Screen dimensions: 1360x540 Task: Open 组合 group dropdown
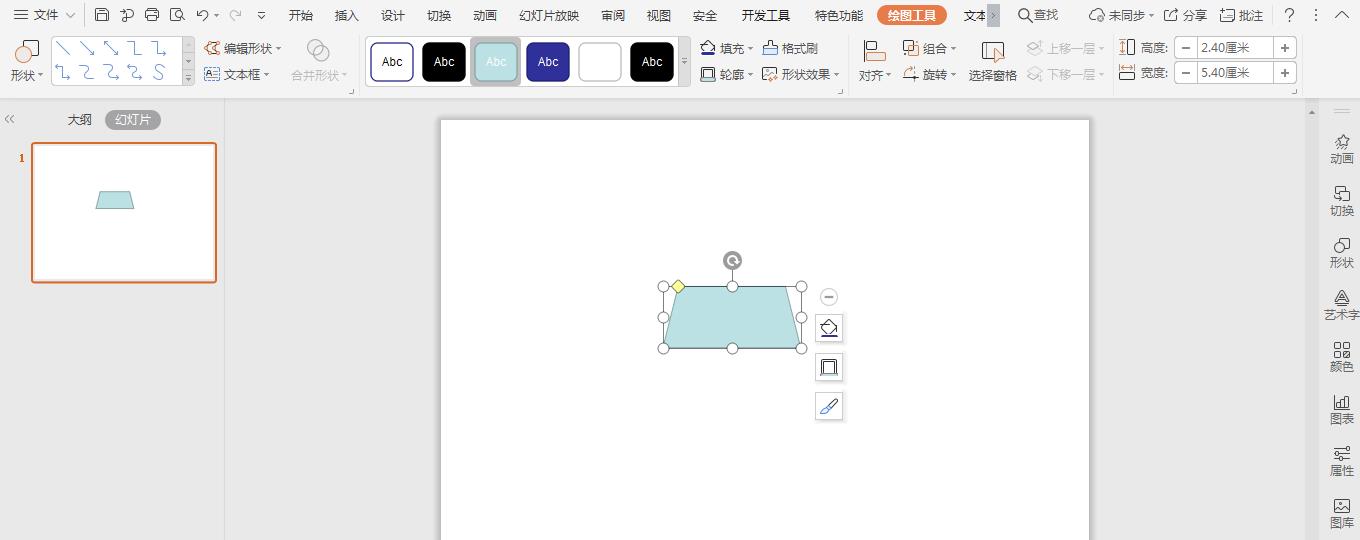[953, 49]
